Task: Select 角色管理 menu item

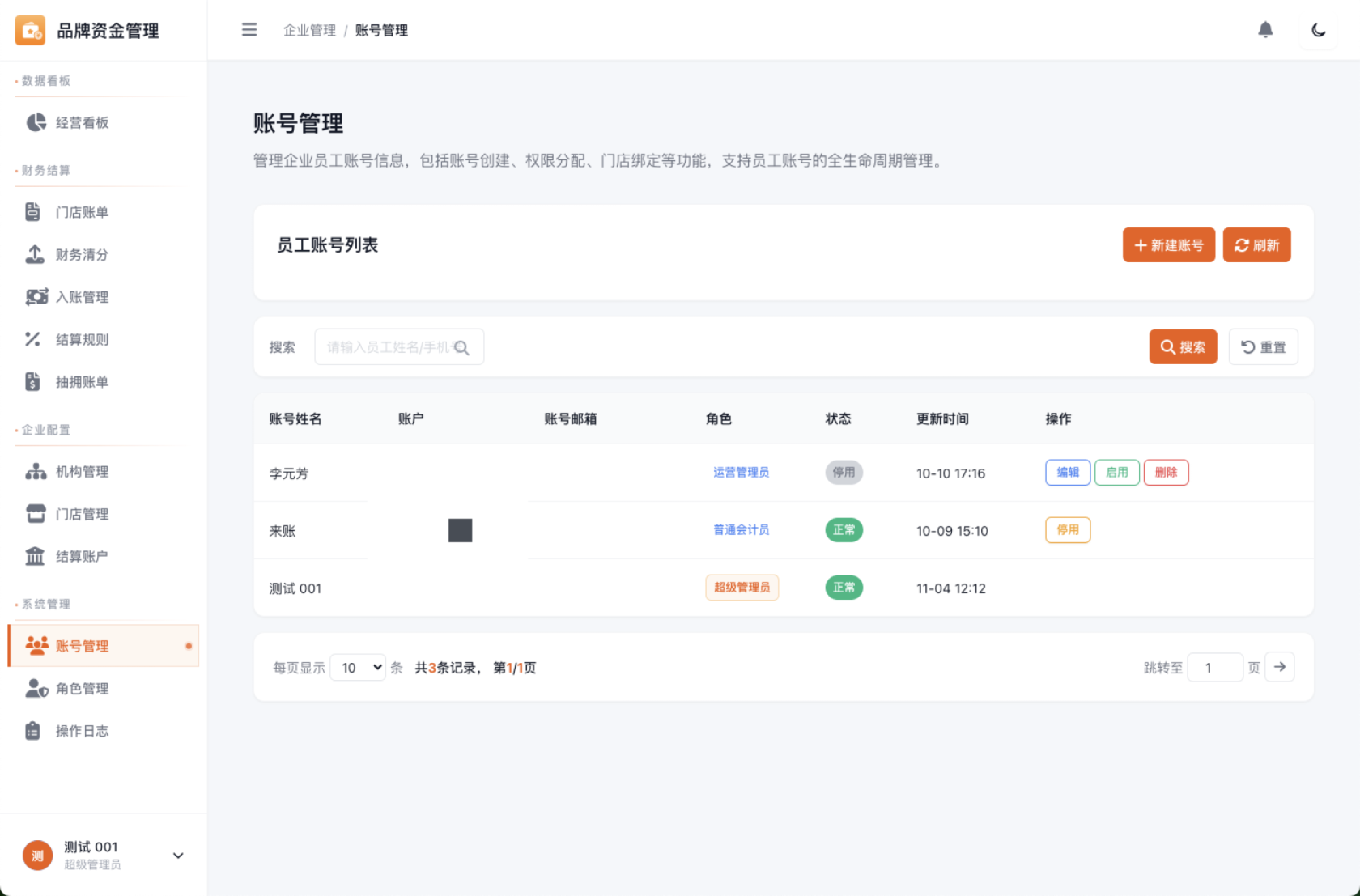Action: click(x=81, y=689)
